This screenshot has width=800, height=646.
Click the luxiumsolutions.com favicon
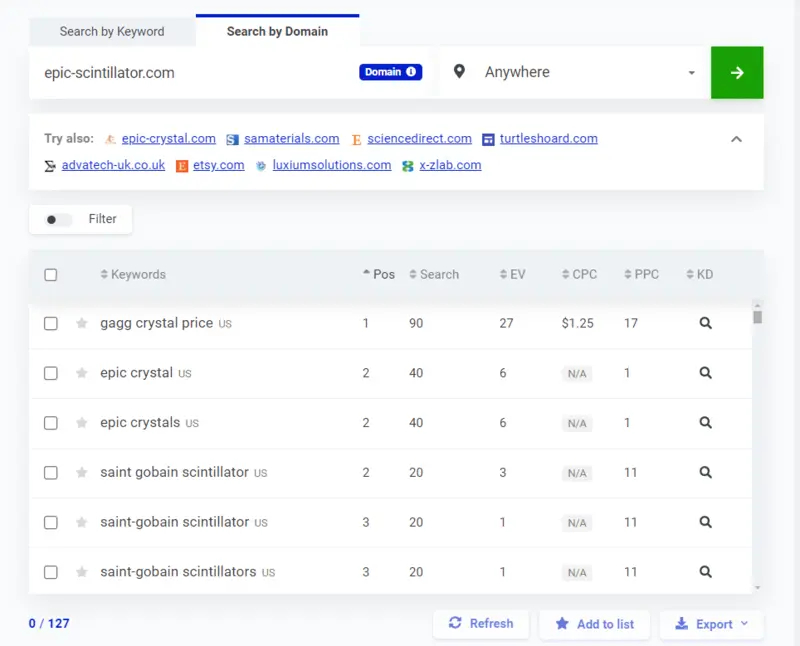[261, 166]
